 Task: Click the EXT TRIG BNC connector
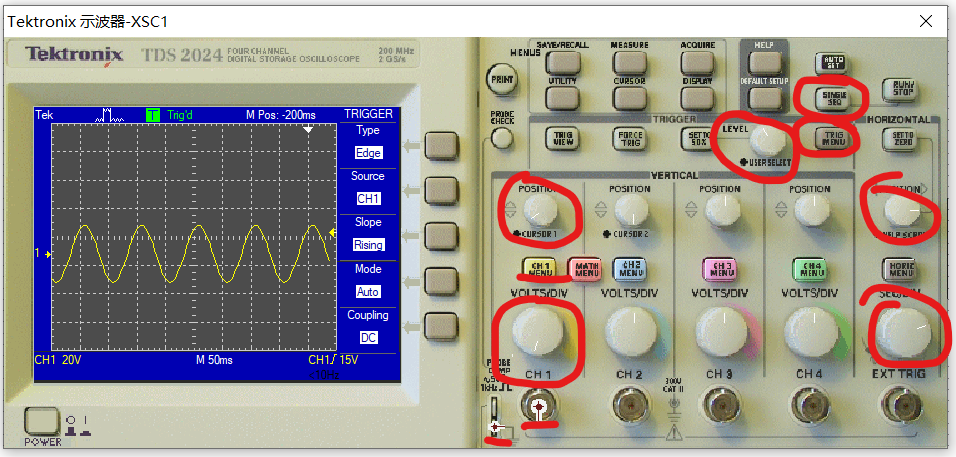[901, 406]
